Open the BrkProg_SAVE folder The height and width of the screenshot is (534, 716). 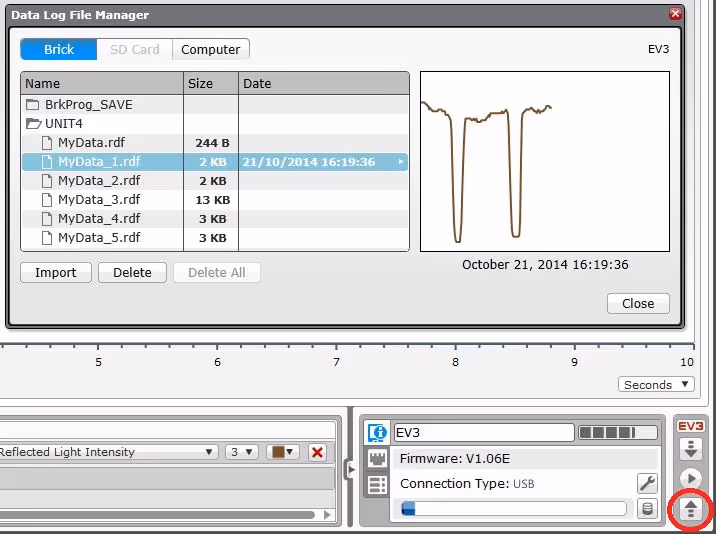(89, 105)
